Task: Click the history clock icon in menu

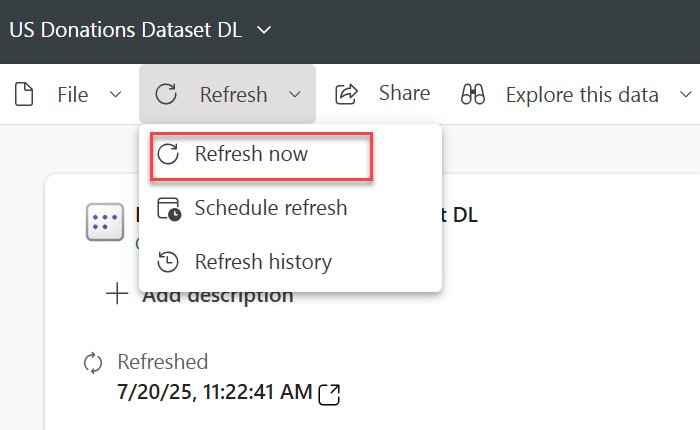Action: [x=170, y=262]
